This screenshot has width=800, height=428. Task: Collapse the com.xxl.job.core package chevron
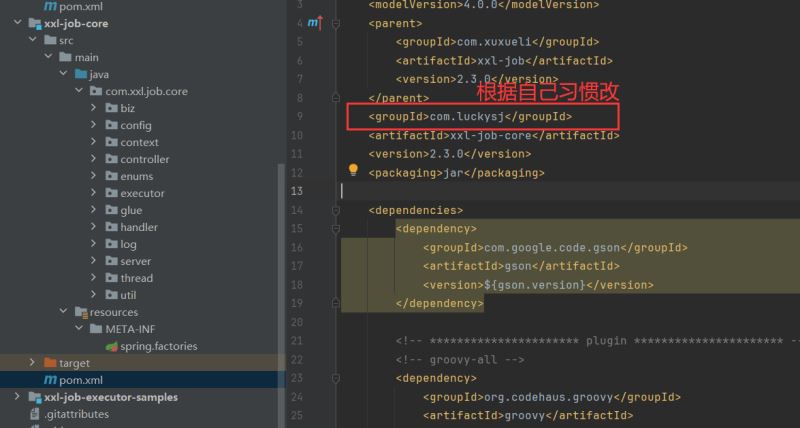tap(79, 91)
